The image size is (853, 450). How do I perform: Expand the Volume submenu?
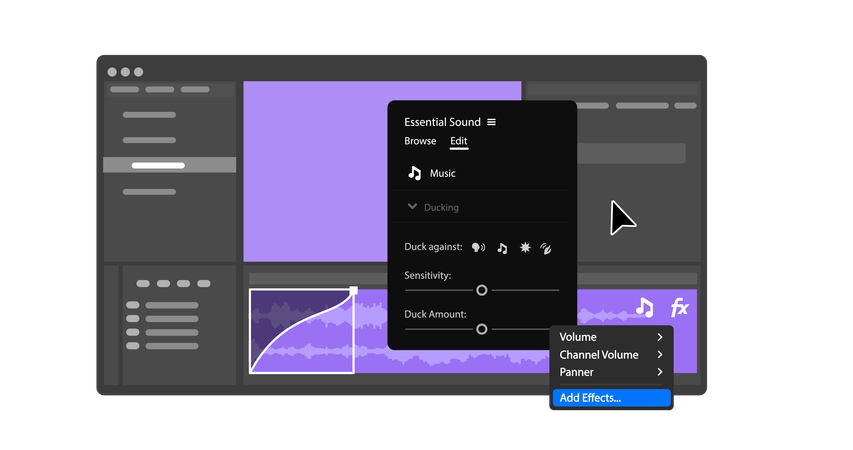click(610, 337)
